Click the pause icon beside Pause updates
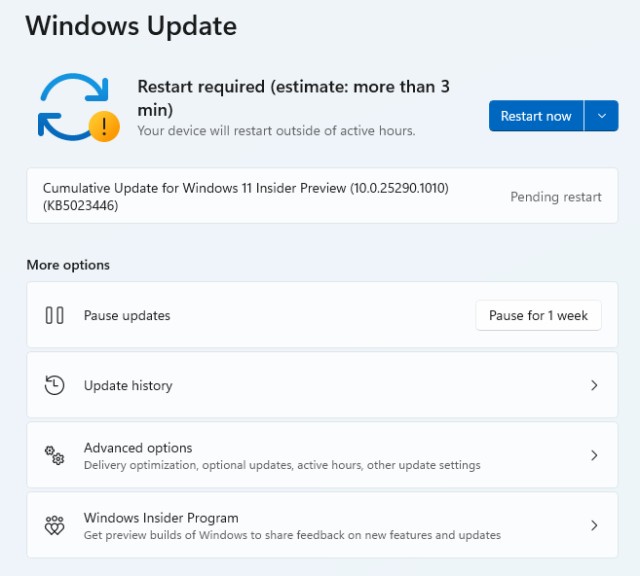 coord(55,316)
